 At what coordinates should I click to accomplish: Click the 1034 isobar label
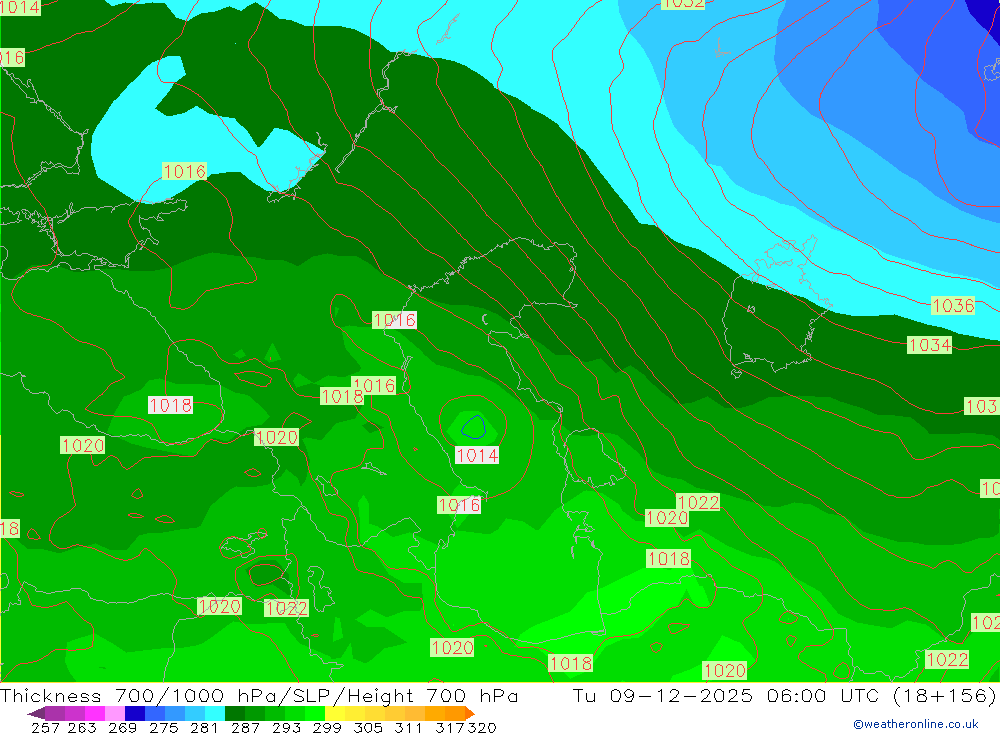[929, 345]
